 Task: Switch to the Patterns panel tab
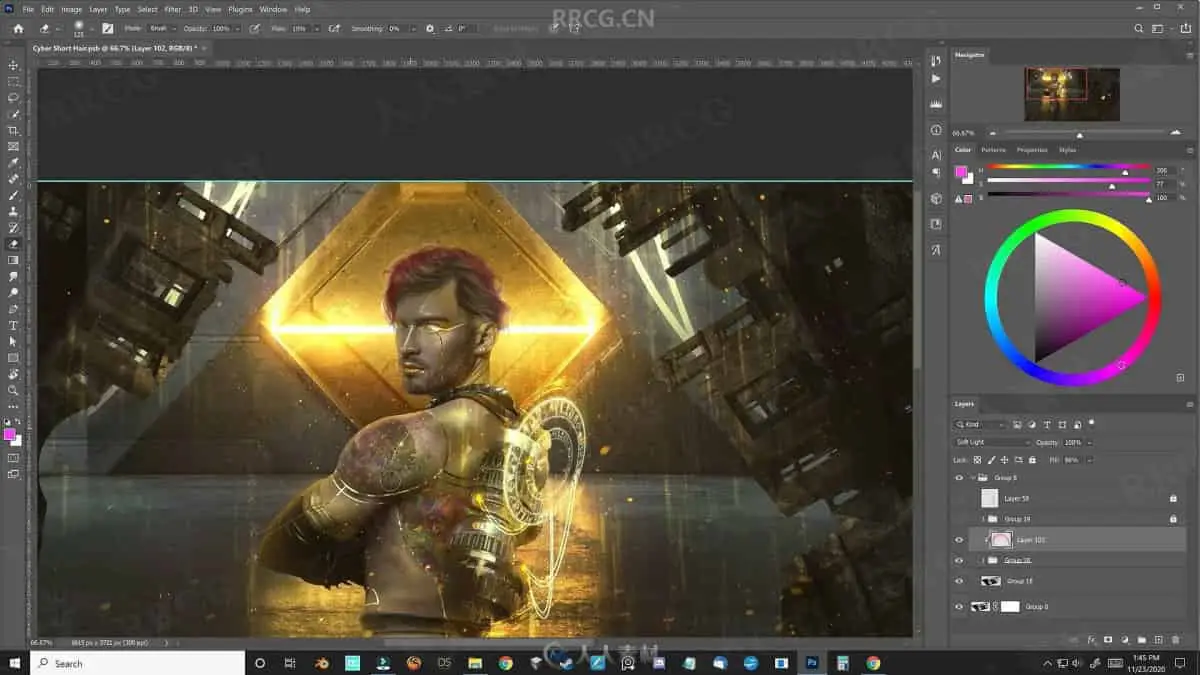tap(992, 150)
